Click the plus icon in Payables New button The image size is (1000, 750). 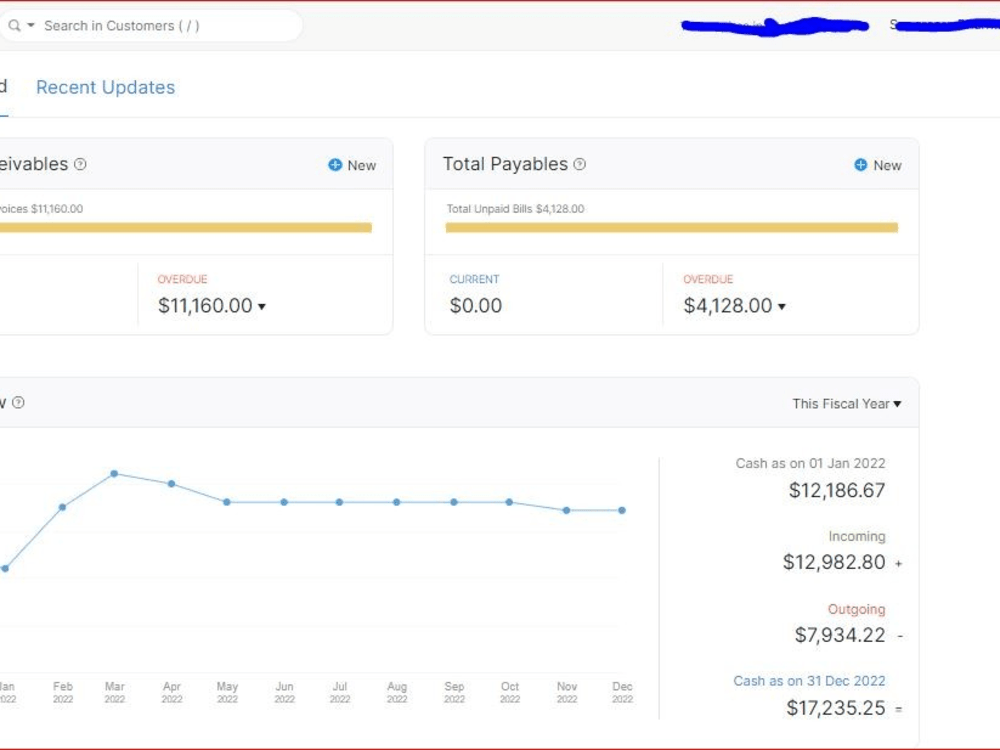coord(861,164)
